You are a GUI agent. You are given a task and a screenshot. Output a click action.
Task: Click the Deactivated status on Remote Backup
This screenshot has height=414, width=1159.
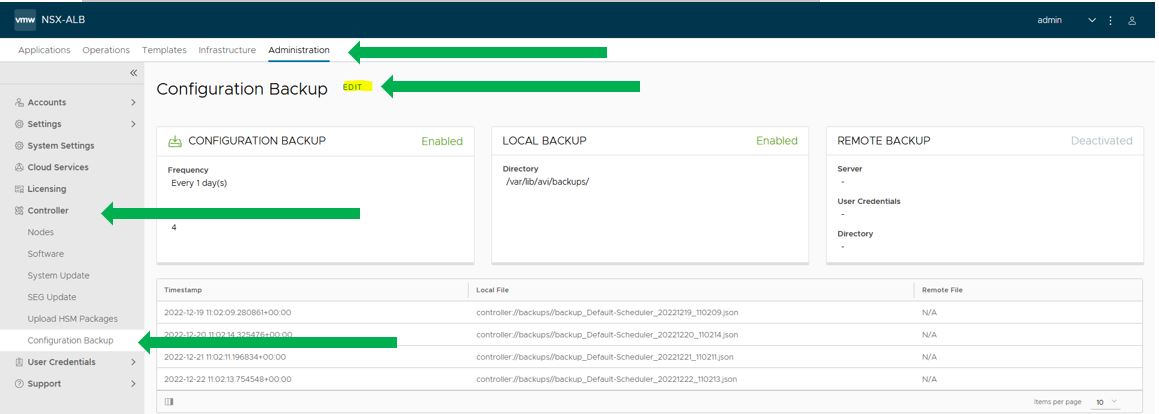click(x=1101, y=140)
